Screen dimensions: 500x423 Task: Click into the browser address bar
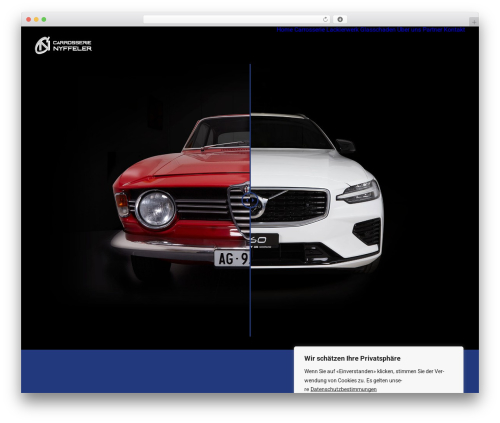click(237, 19)
